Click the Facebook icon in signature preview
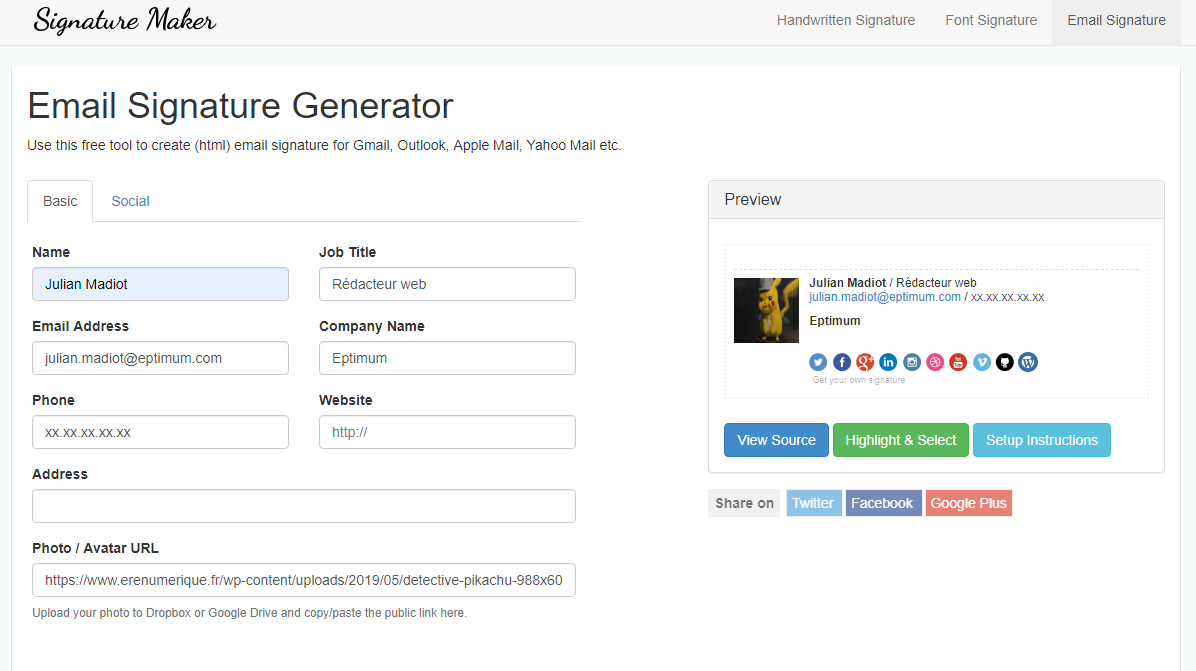Viewport: 1196px width, 671px height. click(x=841, y=362)
